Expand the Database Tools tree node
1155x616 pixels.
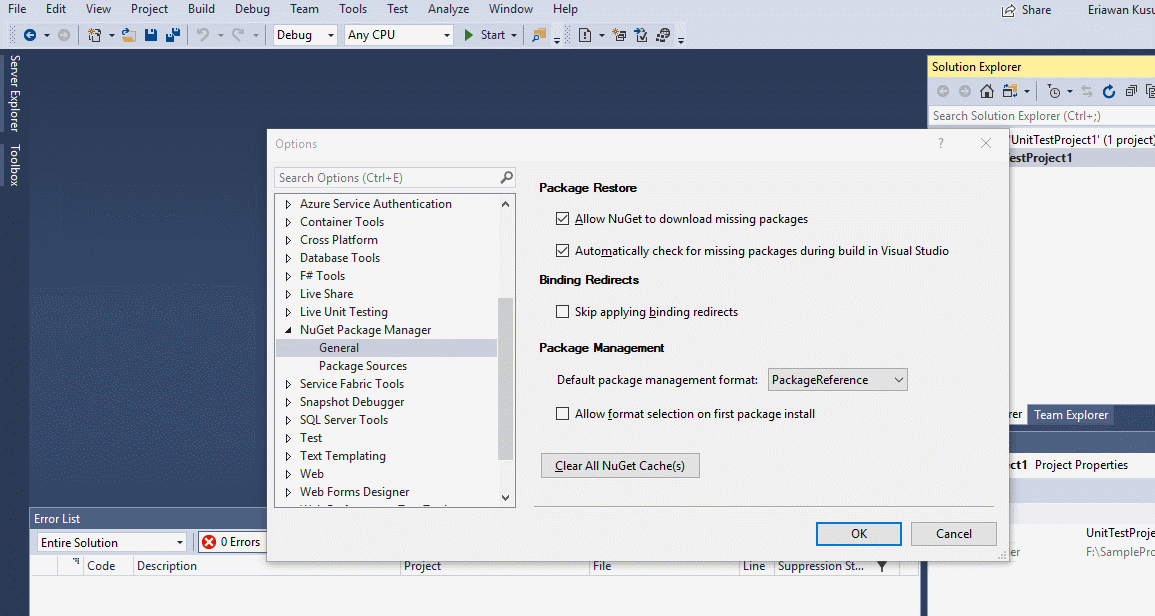288,257
